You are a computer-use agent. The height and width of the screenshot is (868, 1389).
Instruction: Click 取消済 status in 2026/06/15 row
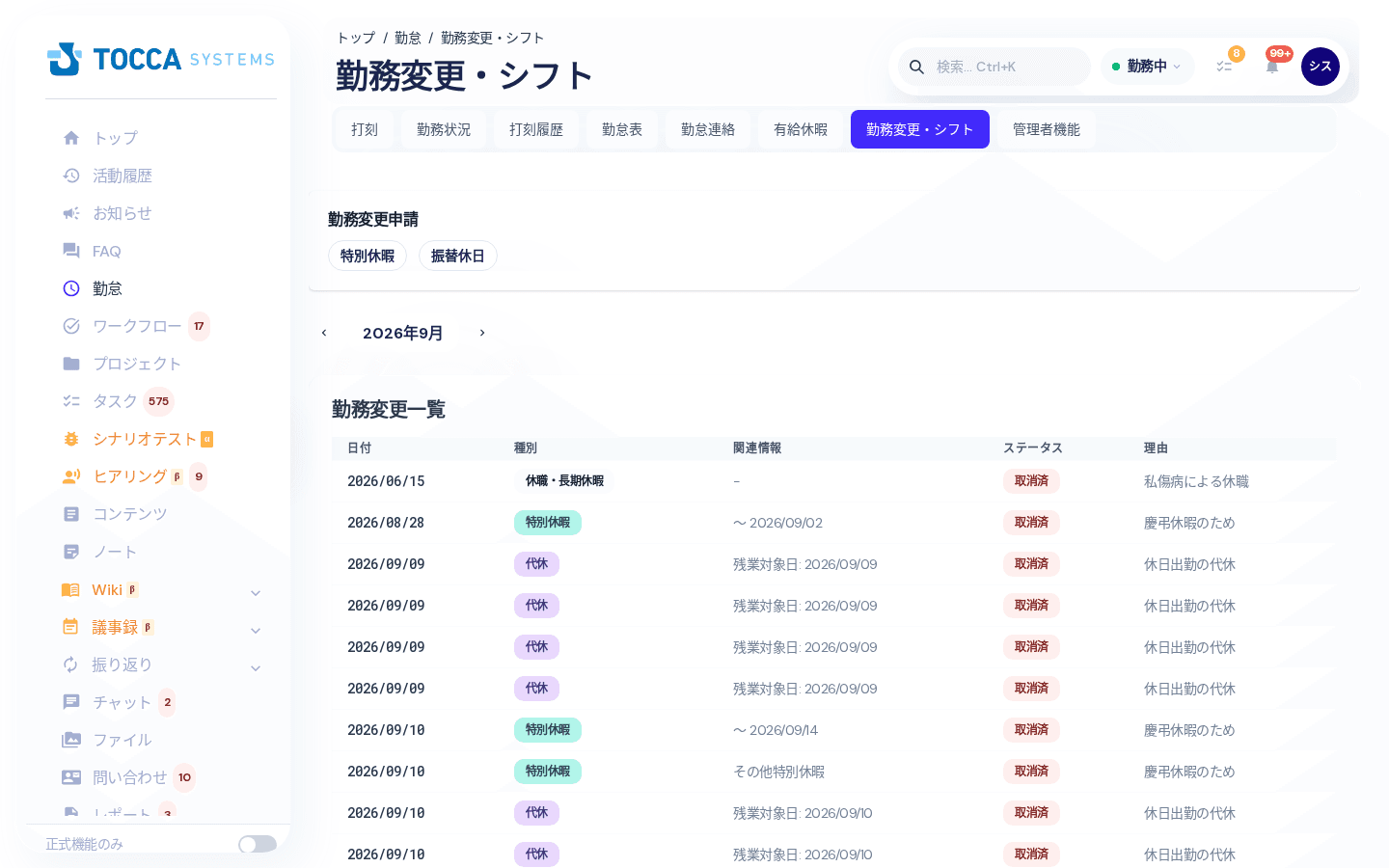[x=1032, y=480]
